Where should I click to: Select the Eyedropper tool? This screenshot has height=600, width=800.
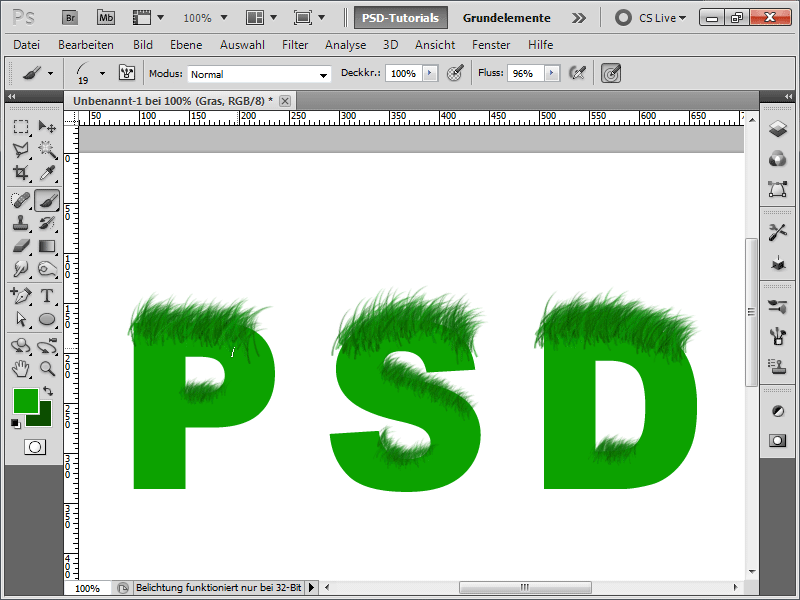(x=47, y=173)
